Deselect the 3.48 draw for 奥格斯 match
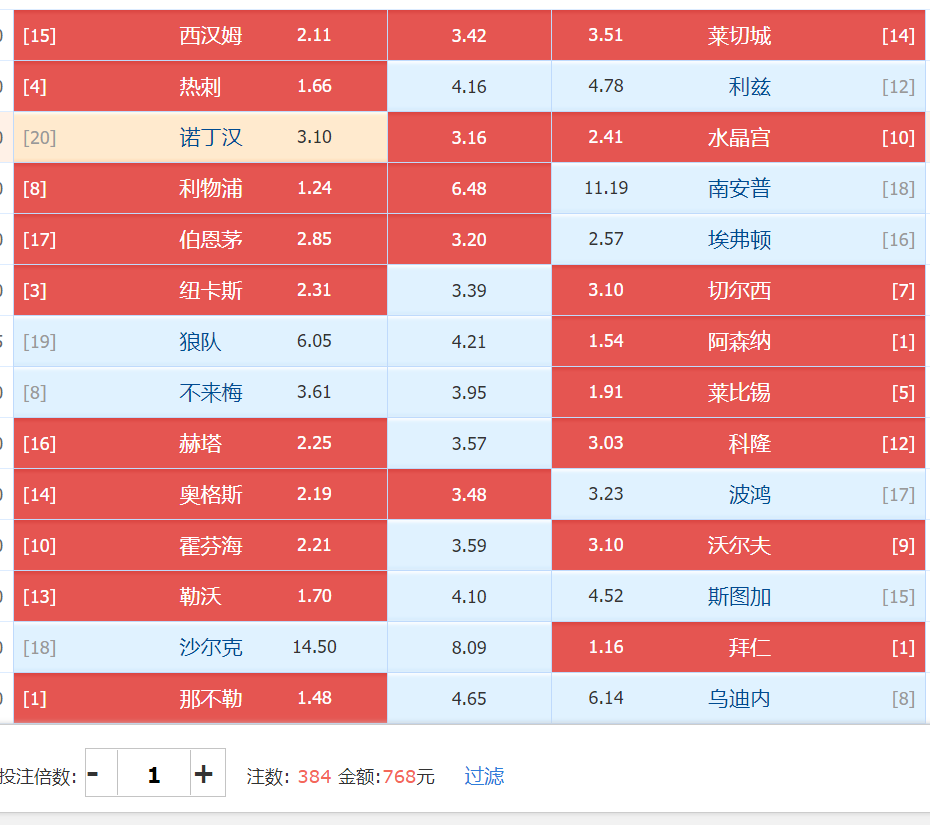The width and height of the screenshot is (930, 825). pos(469,495)
